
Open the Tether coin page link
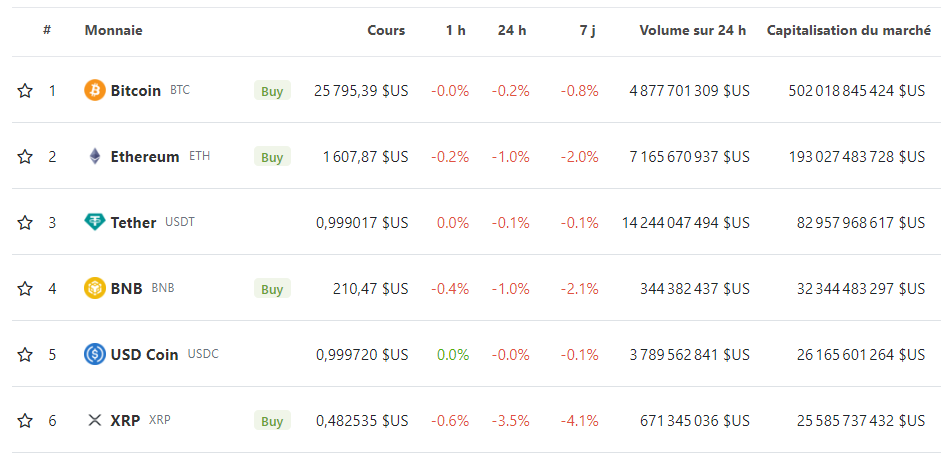(133, 223)
